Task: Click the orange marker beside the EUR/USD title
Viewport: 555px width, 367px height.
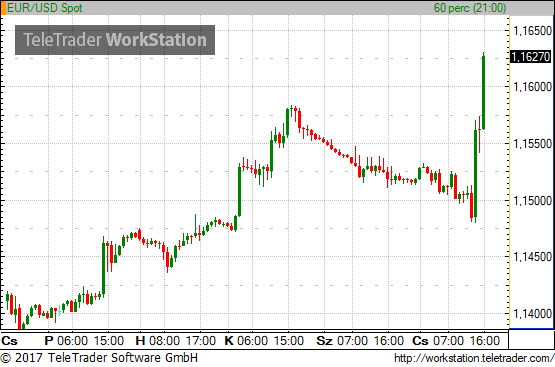Action: (x=3, y=8)
